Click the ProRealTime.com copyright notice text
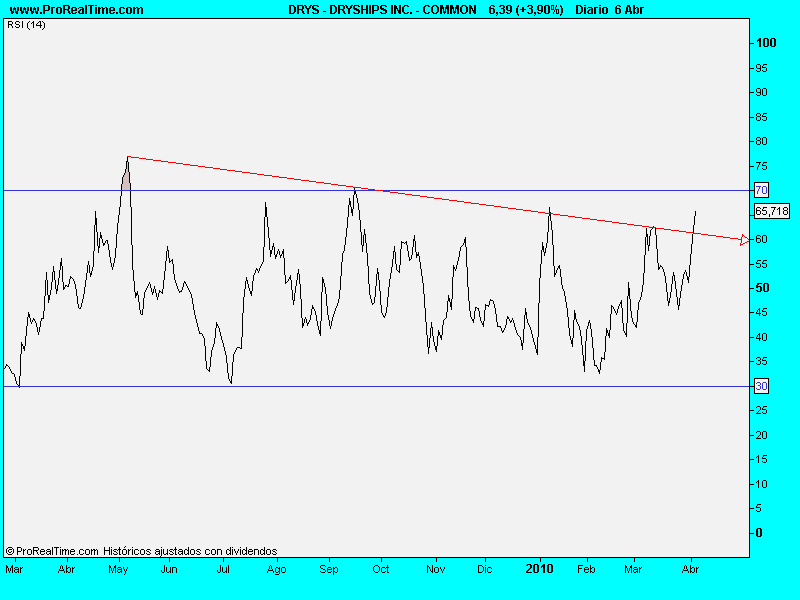This screenshot has width=800, height=600. click(141, 551)
